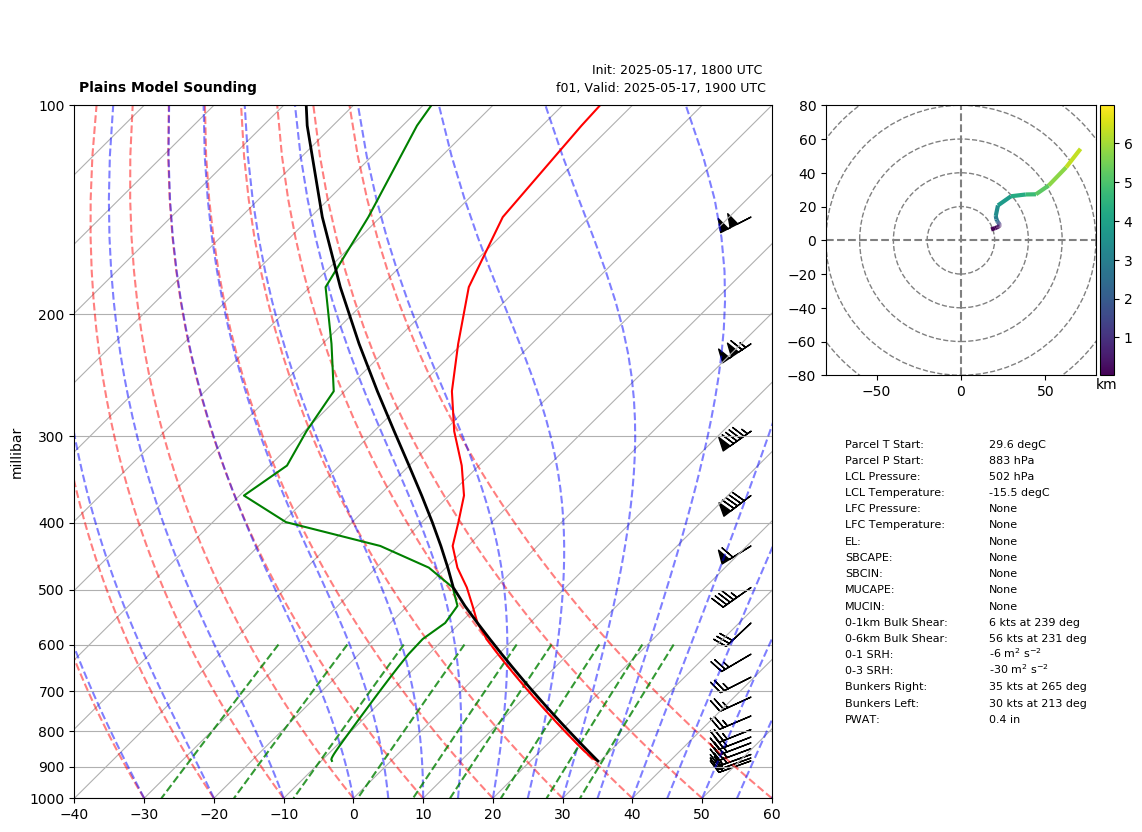
Task: Click the 'Parcel P Start:' label
Action: [x=883, y=460]
